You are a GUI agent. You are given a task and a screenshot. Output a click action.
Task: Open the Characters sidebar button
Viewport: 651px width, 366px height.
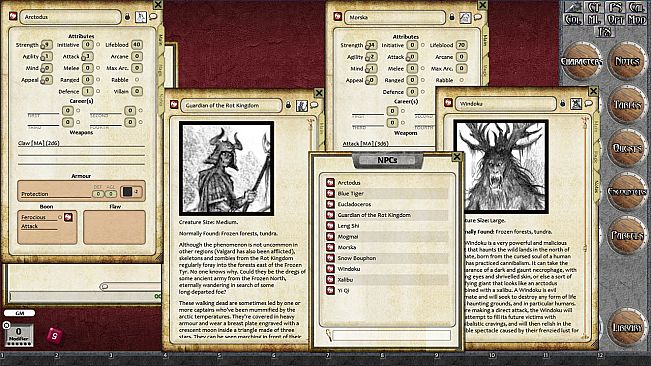click(x=581, y=62)
